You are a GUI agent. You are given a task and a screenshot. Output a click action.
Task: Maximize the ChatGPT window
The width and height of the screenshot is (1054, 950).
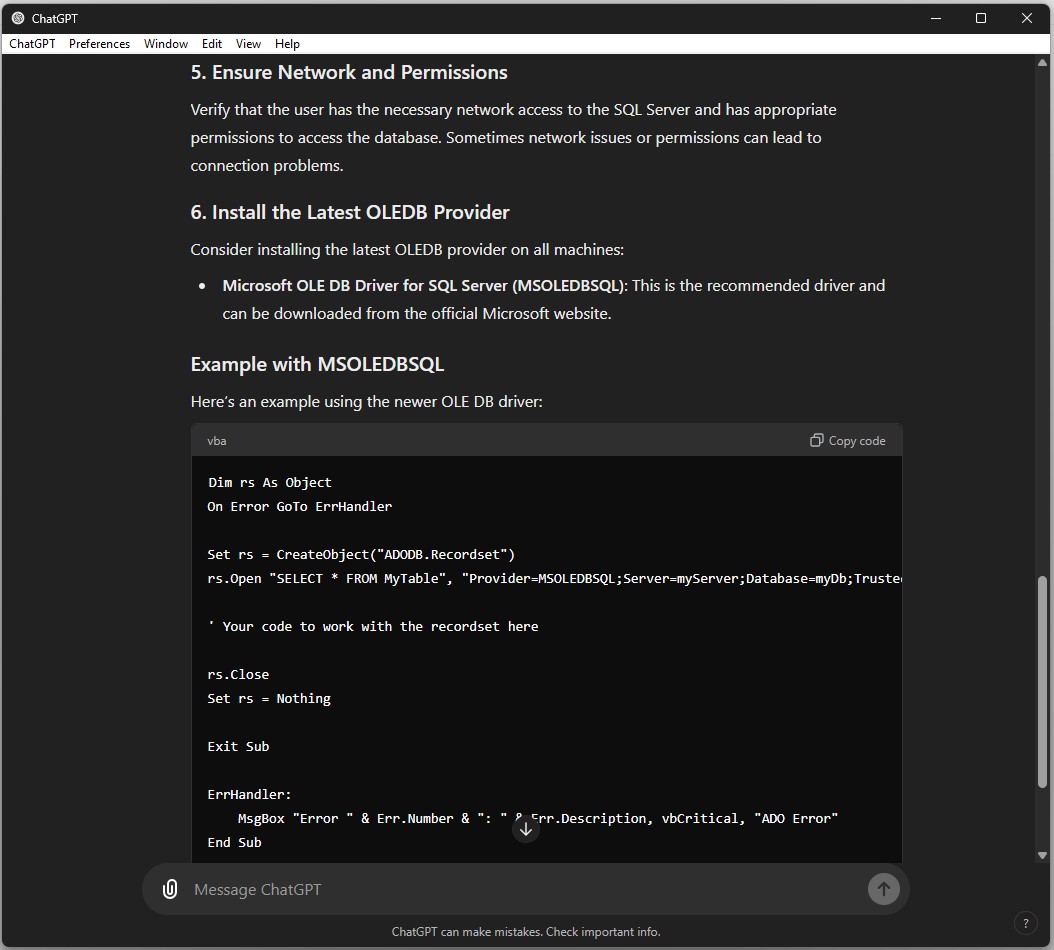coord(980,18)
